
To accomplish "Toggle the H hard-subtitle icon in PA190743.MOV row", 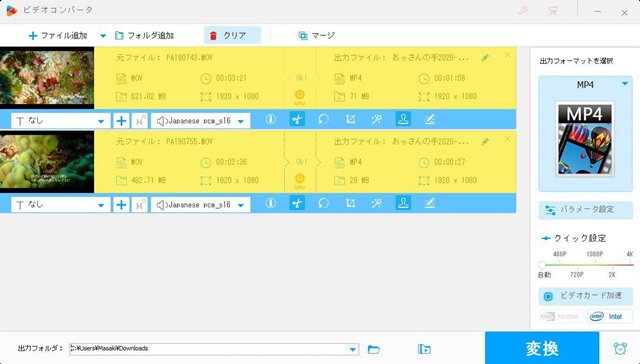I will pos(139,121).
